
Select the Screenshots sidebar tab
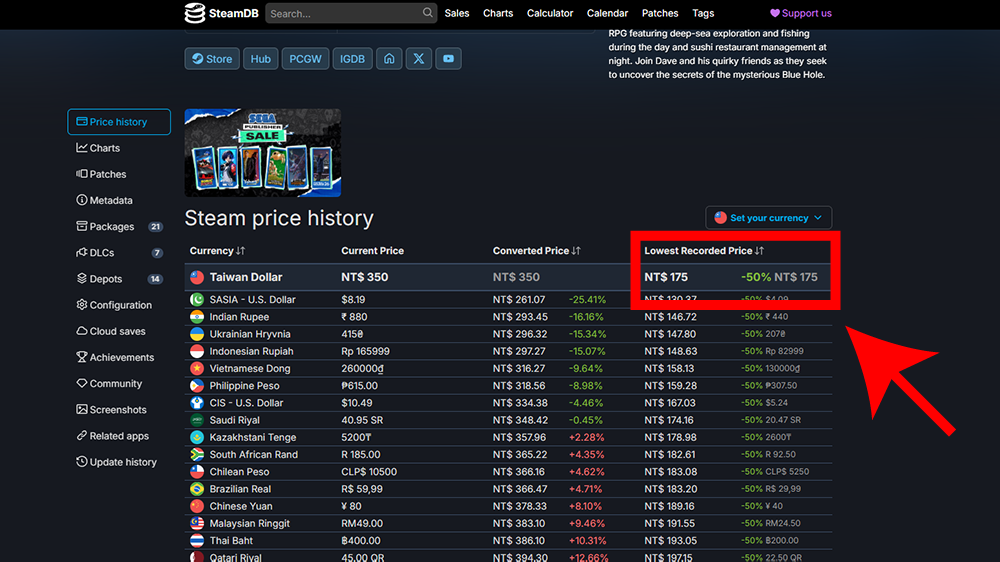pos(119,410)
